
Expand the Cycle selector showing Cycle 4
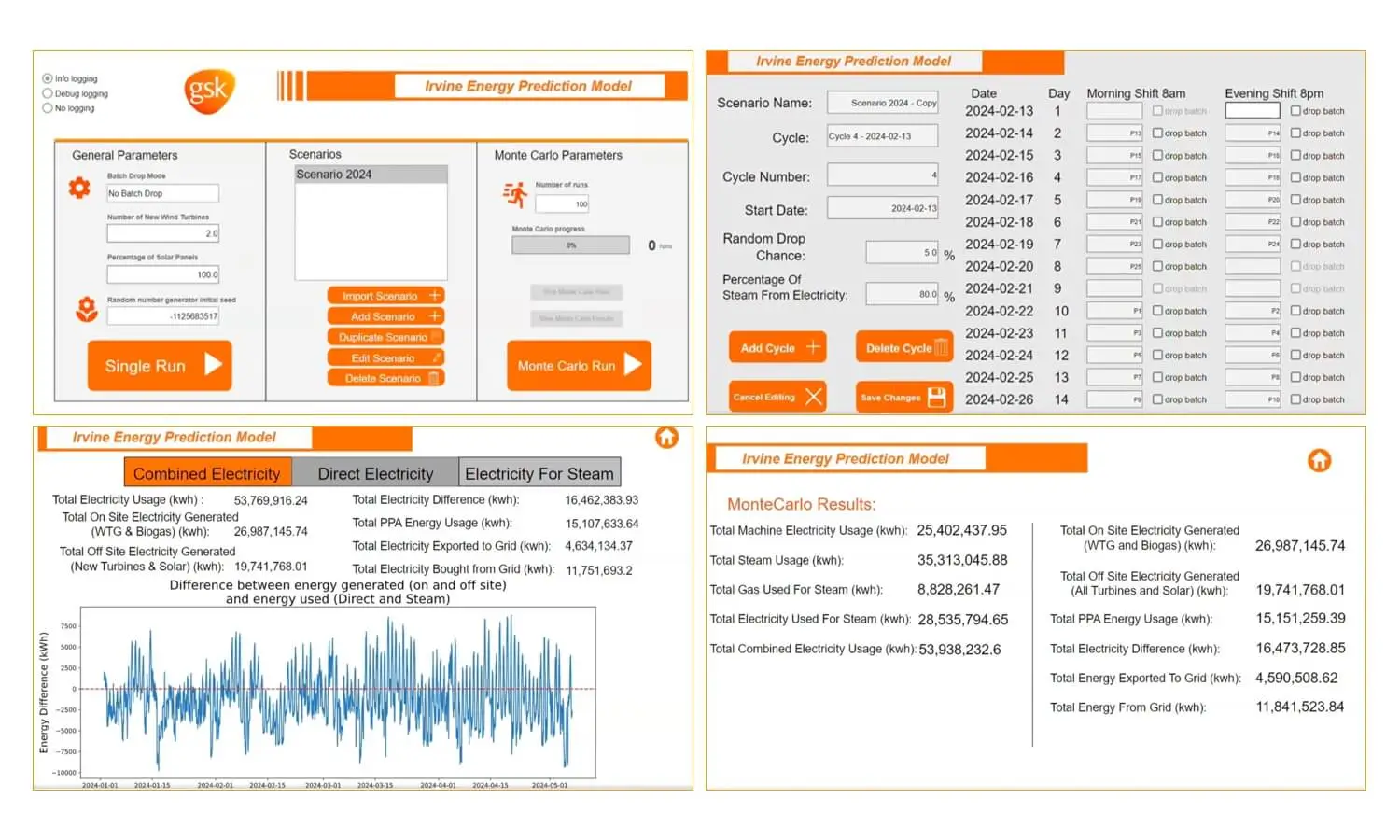881,136
